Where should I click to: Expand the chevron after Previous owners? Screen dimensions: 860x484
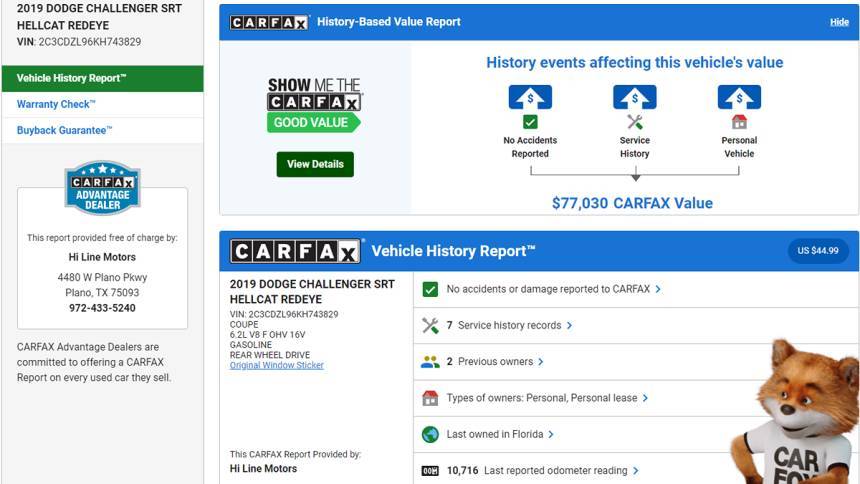click(x=541, y=362)
